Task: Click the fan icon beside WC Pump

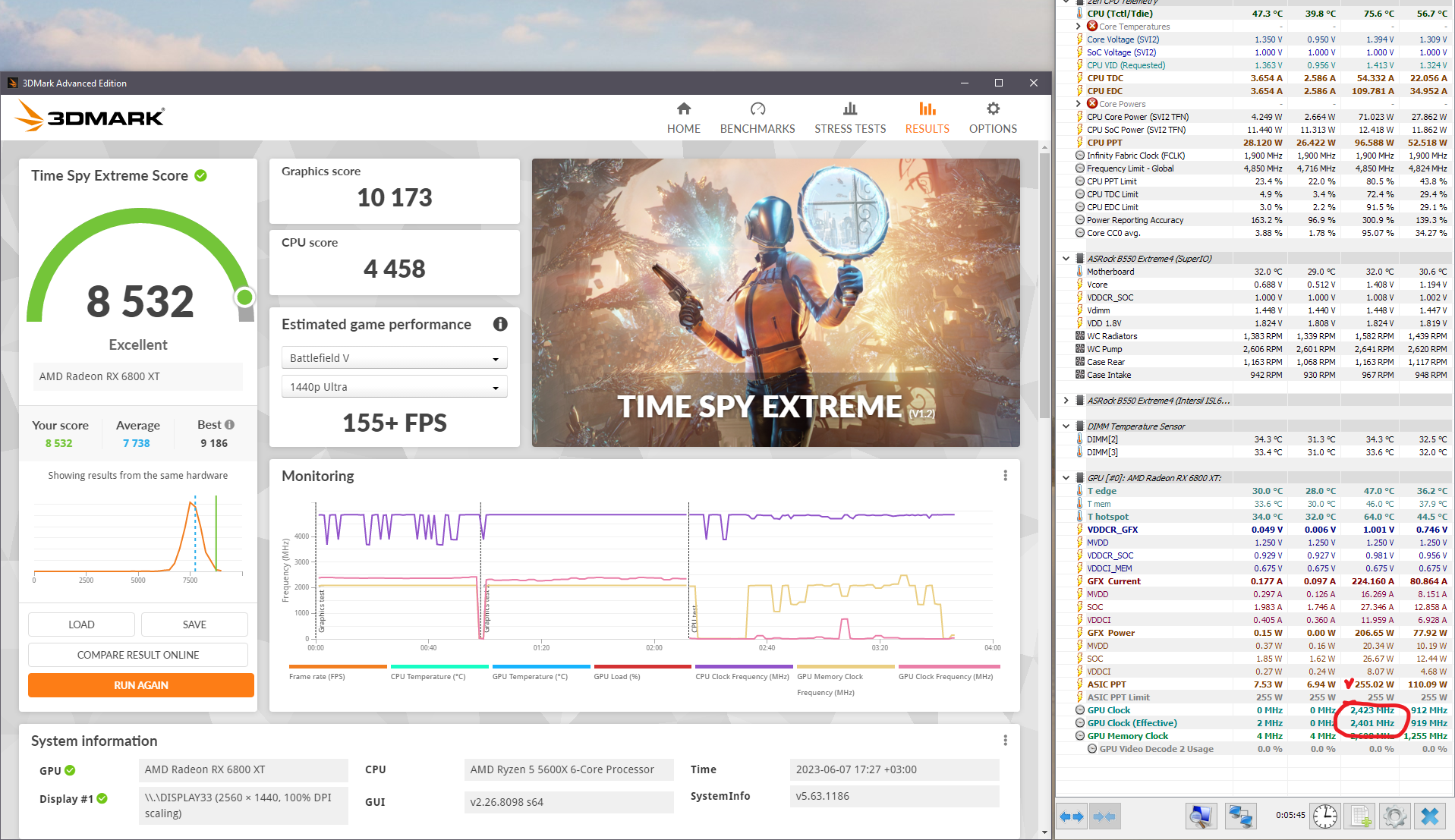Action: [1079, 349]
